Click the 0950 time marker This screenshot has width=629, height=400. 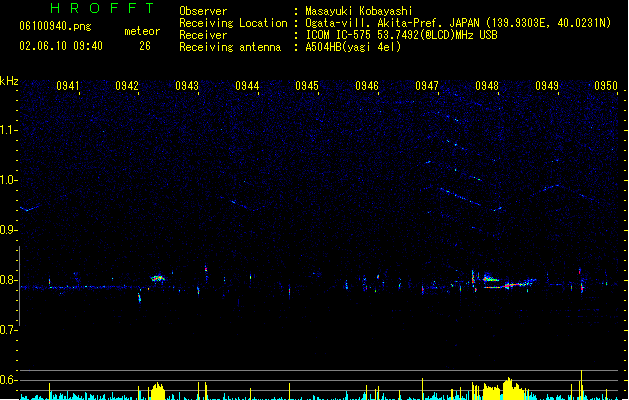coord(606,86)
